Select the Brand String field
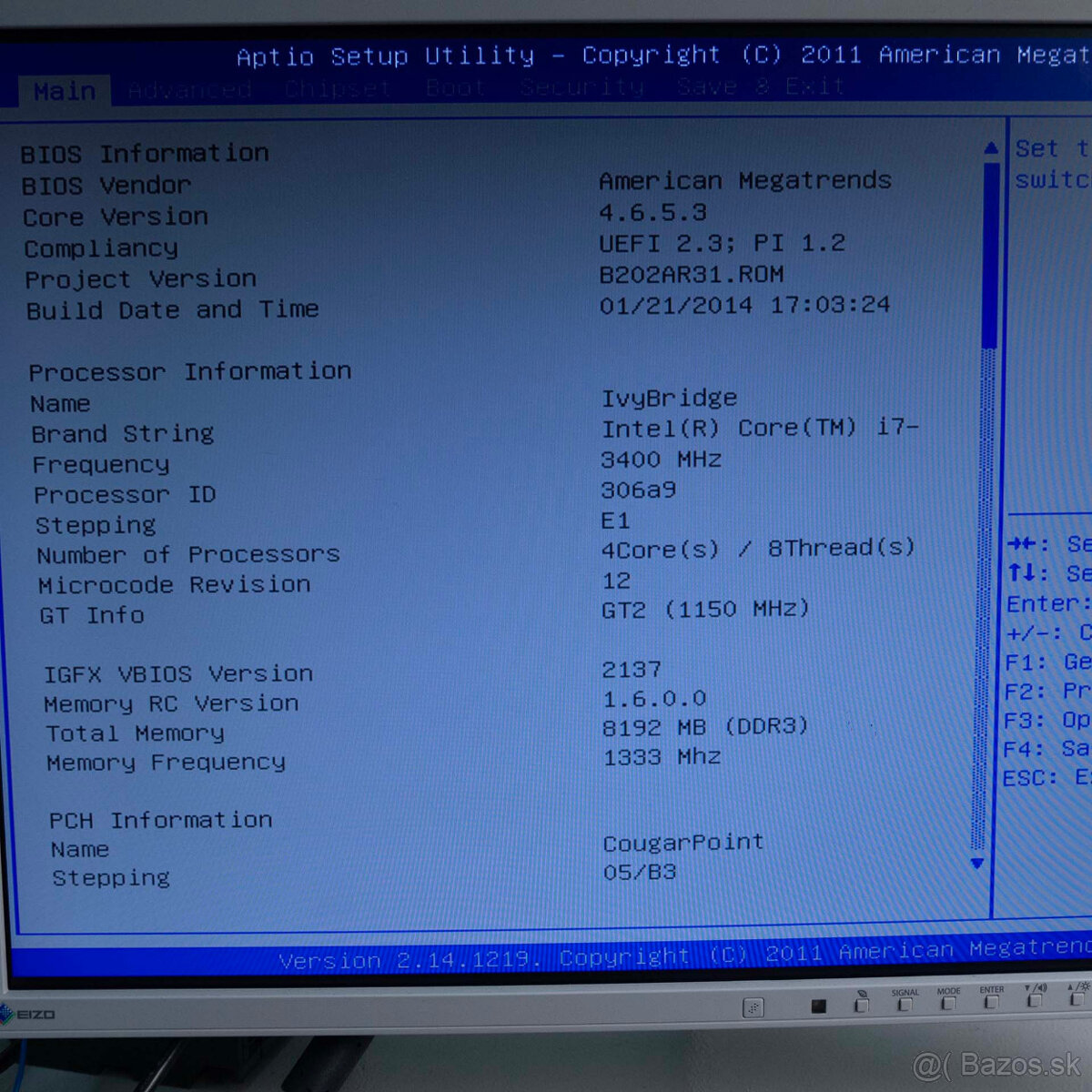The height and width of the screenshot is (1092, 1092). point(123,434)
